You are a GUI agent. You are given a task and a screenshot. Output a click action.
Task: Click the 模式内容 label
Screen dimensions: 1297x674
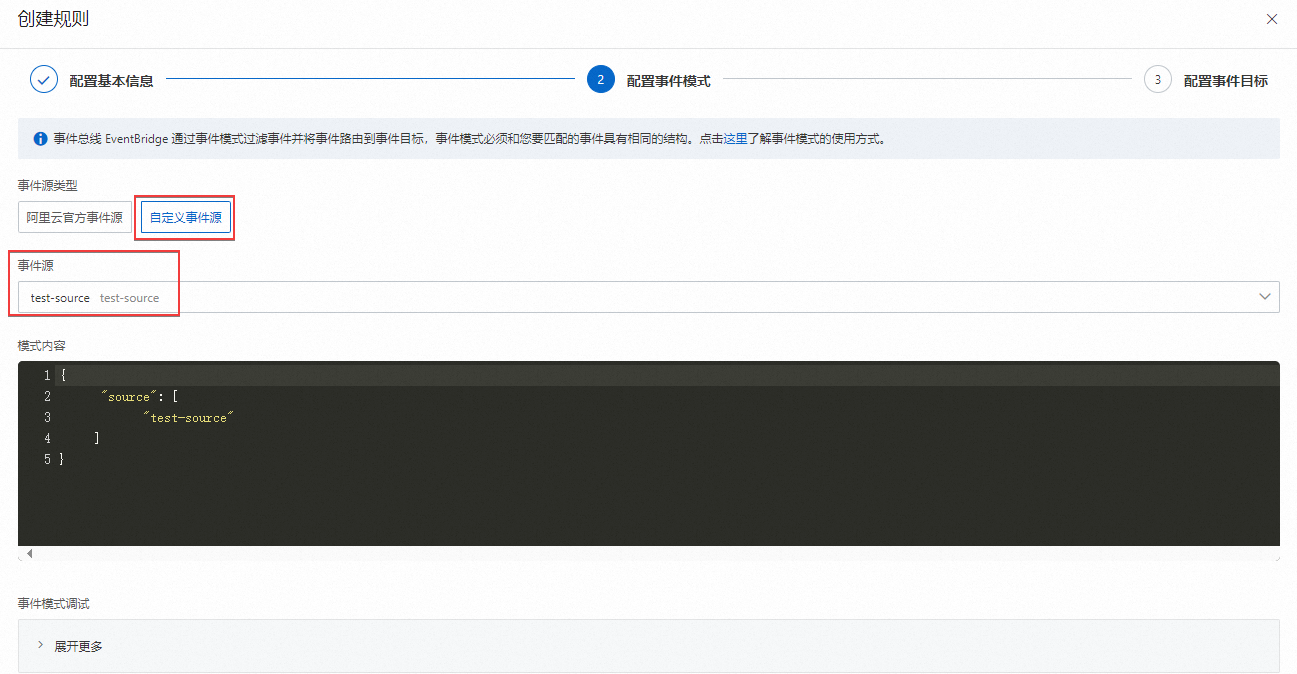coord(42,345)
